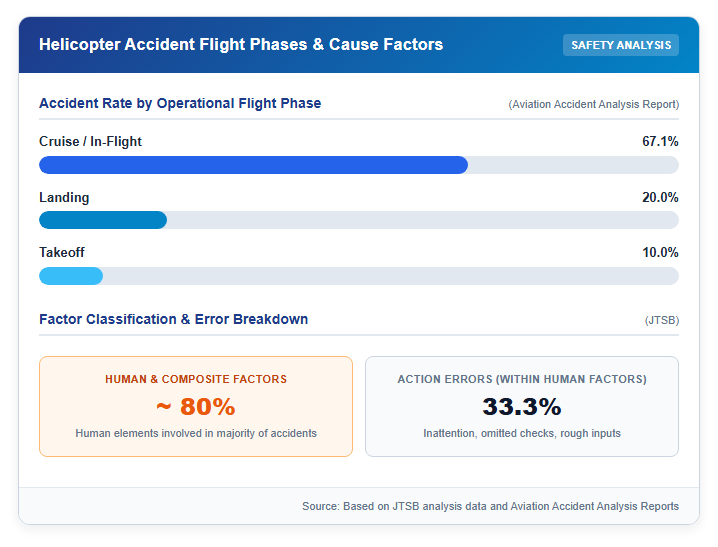
Task: Click the Accident Rate by Operational Flight Phase heading
Action: pos(180,103)
